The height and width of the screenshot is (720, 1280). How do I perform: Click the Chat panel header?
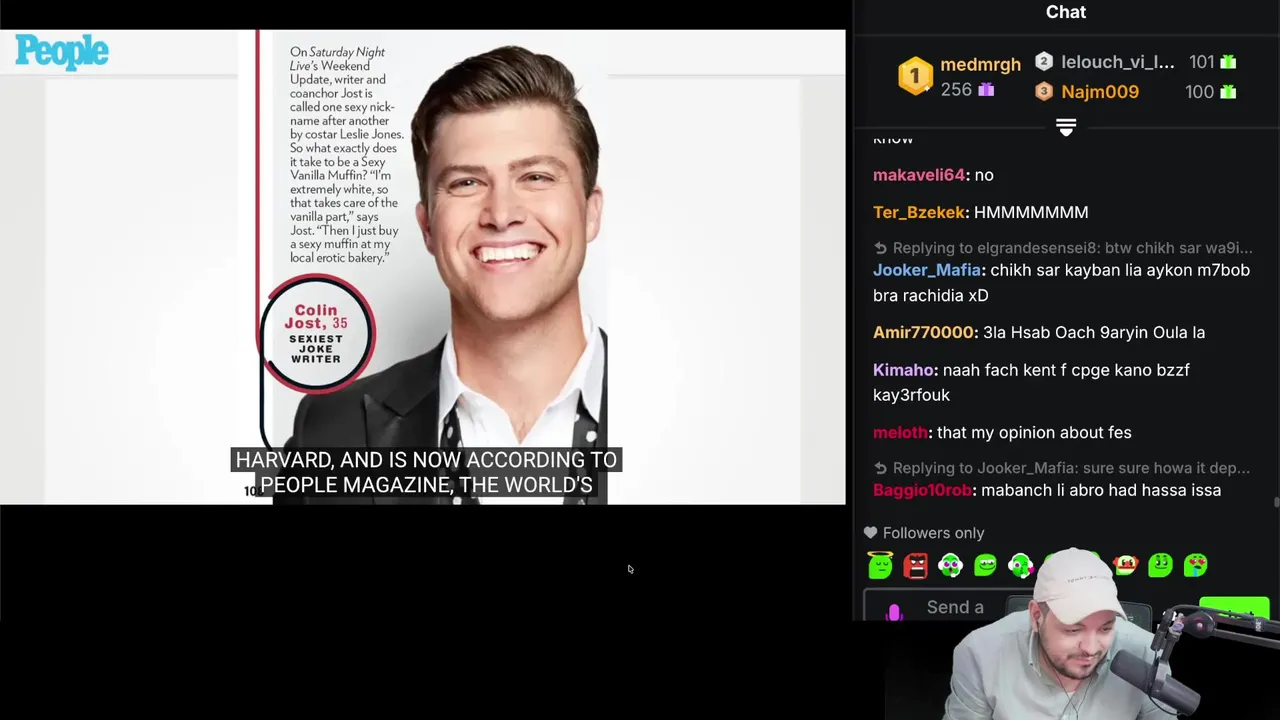click(1066, 12)
